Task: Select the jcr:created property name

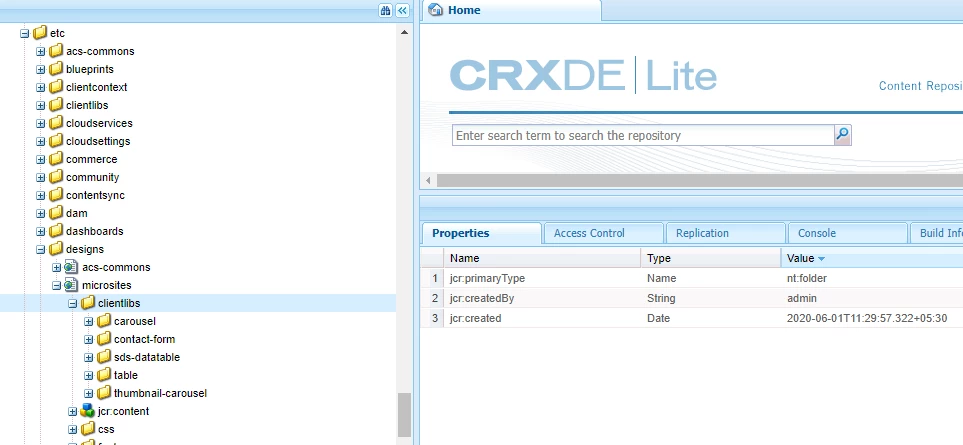Action: (475, 318)
